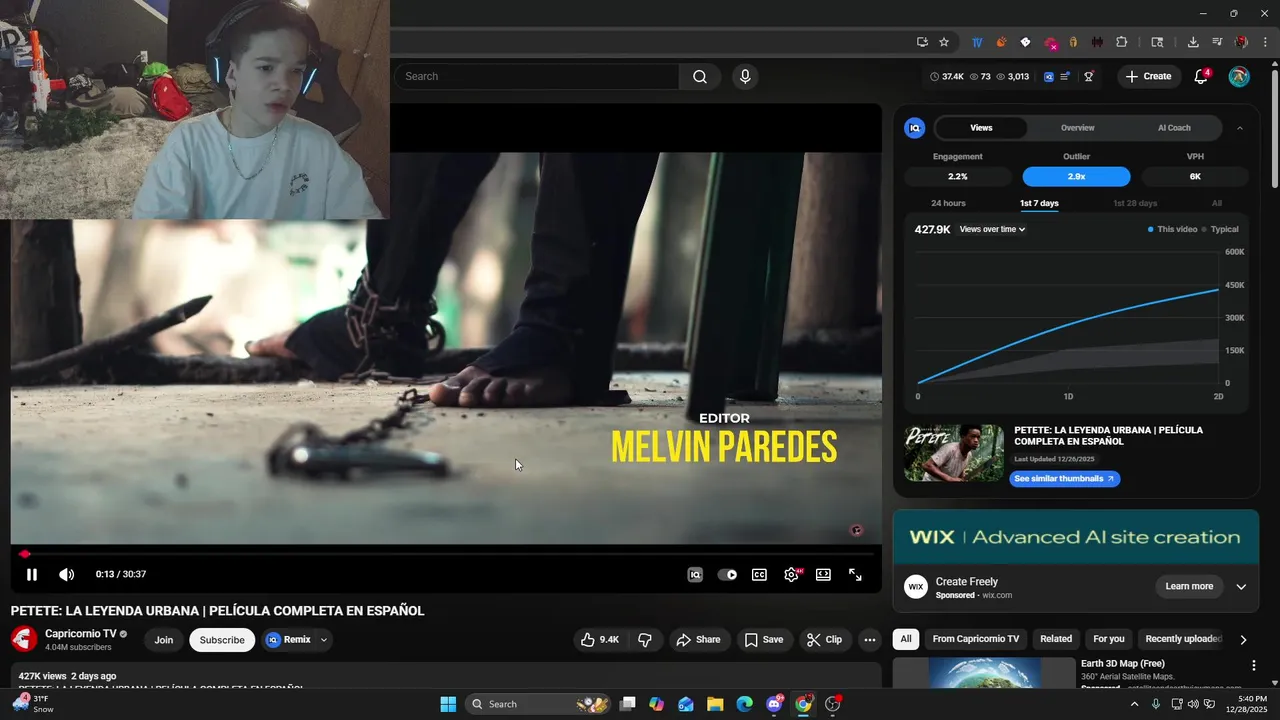Expand the Remix dropdown arrow
Viewport: 1280px width, 720px height.
[324, 640]
